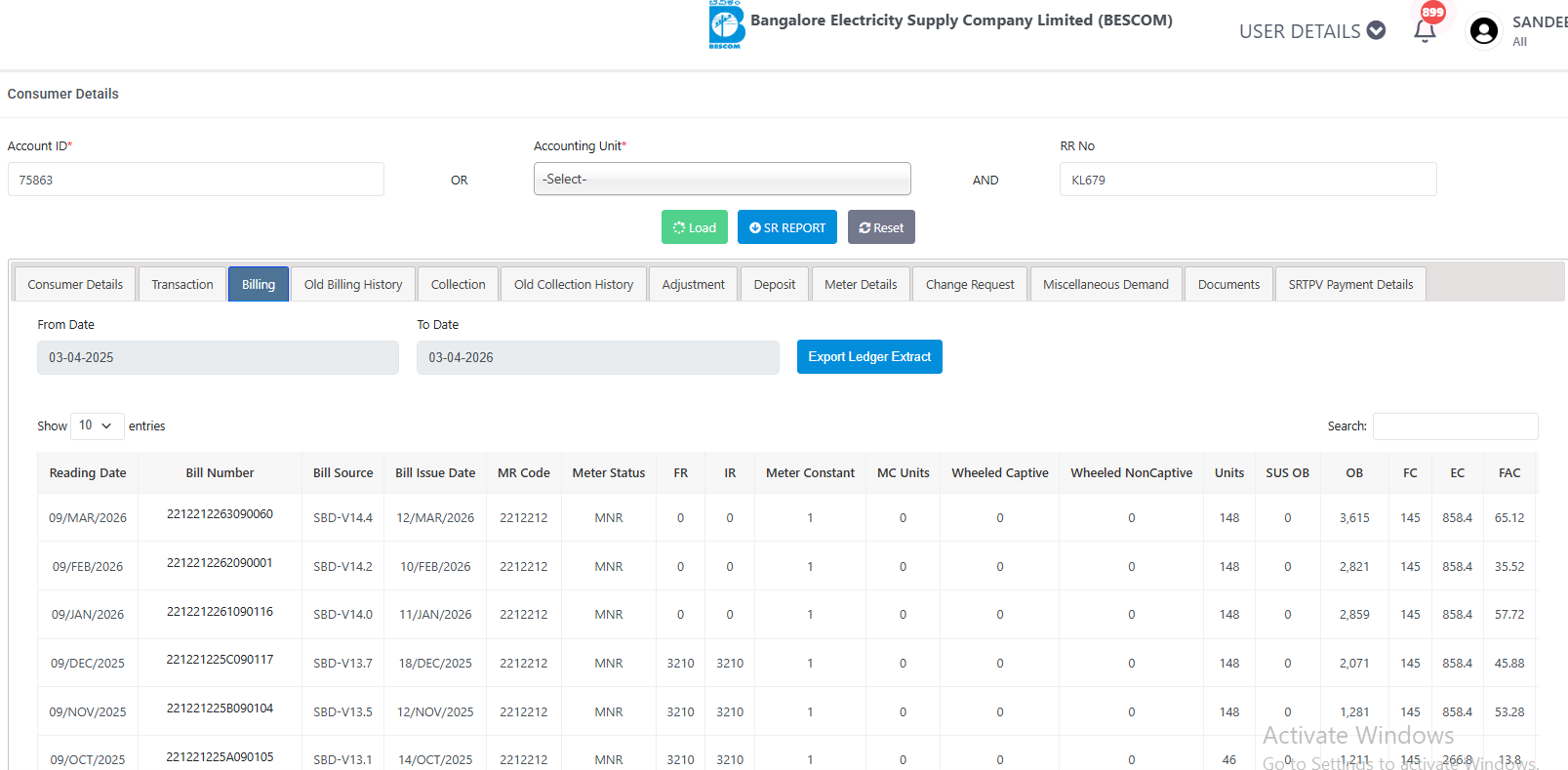Click Export Ledger Extract button
The height and width of the screenshot is (770, 1568).
[868, 356]
